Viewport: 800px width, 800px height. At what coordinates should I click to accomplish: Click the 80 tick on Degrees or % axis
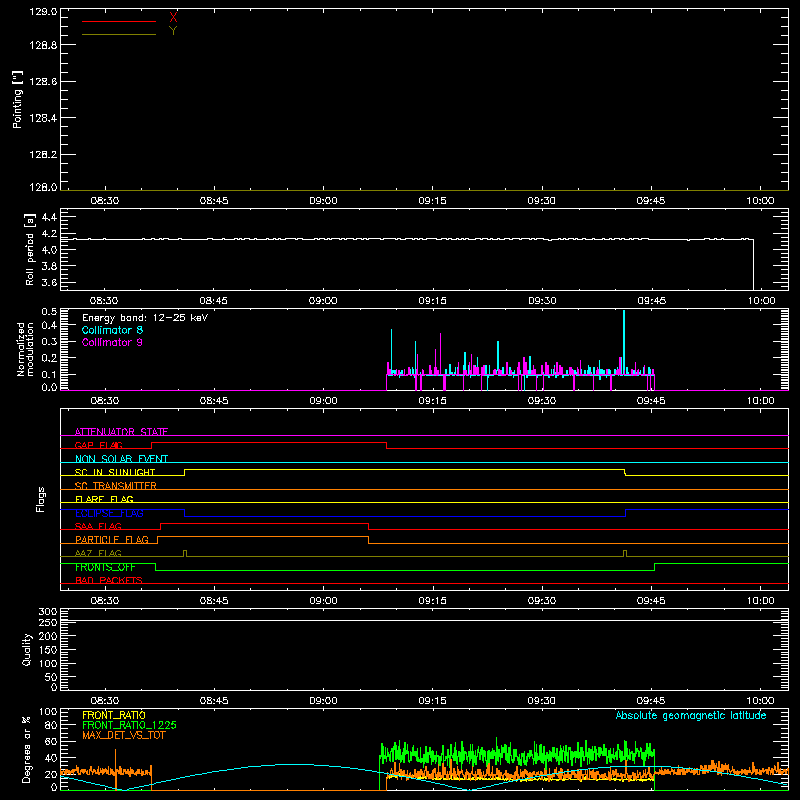click(x=51, y=725)
